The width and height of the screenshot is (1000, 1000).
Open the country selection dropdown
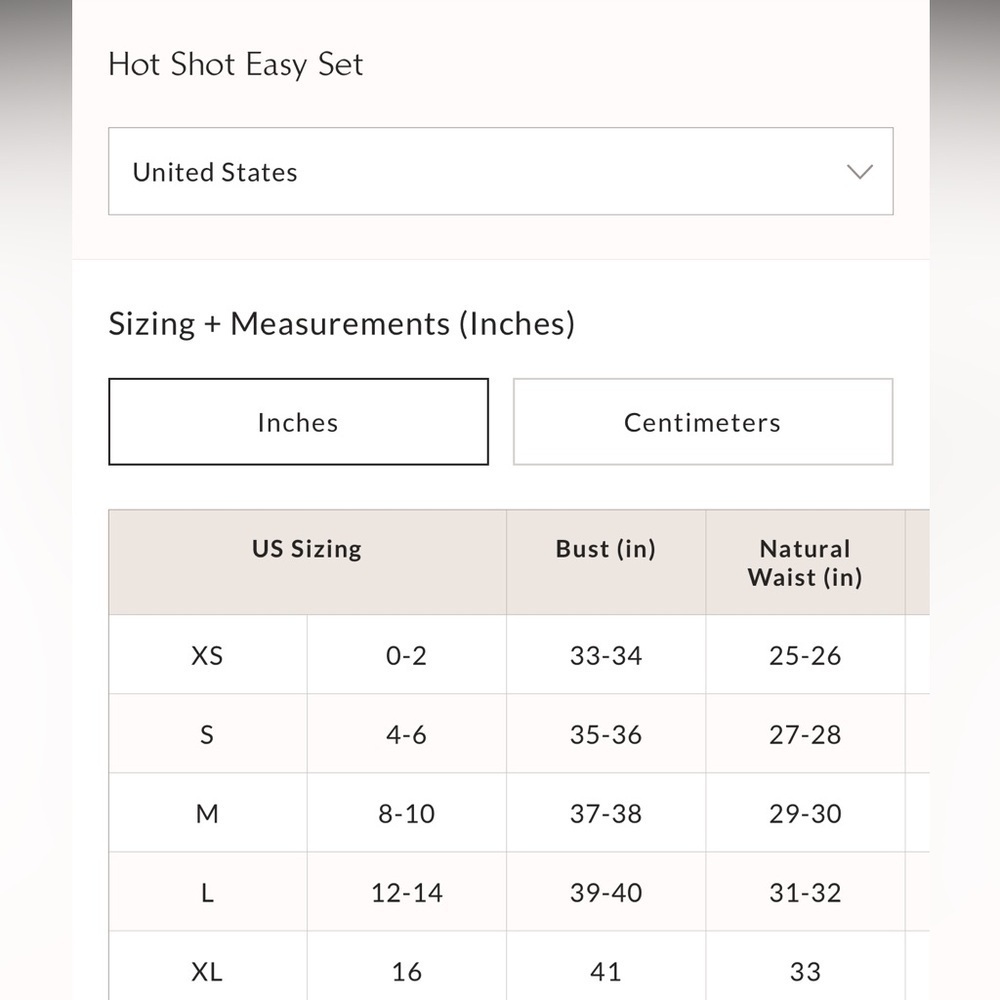(x=500, y=171)
